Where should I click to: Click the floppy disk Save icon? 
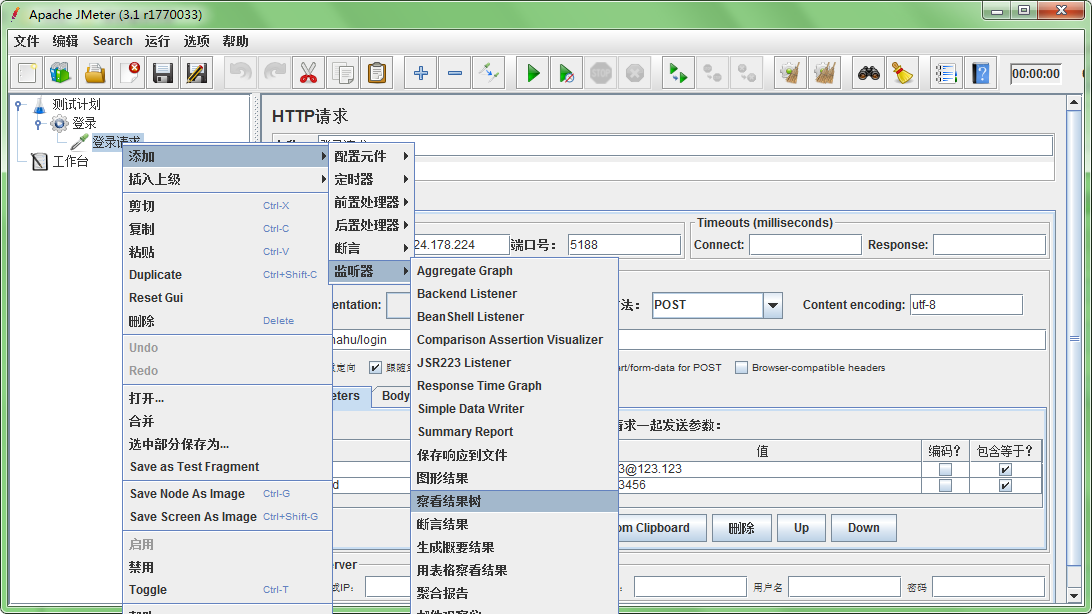(162, 73)
